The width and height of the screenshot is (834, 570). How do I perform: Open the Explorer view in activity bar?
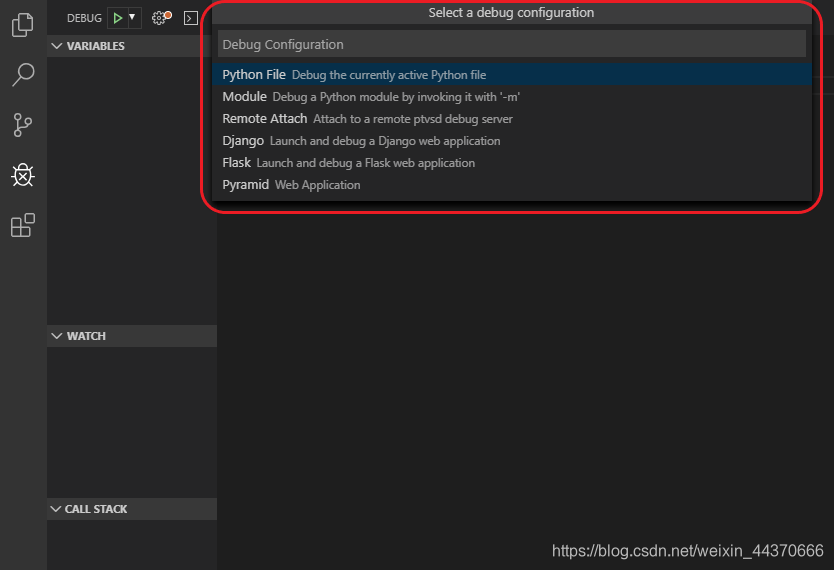[22, 25]
